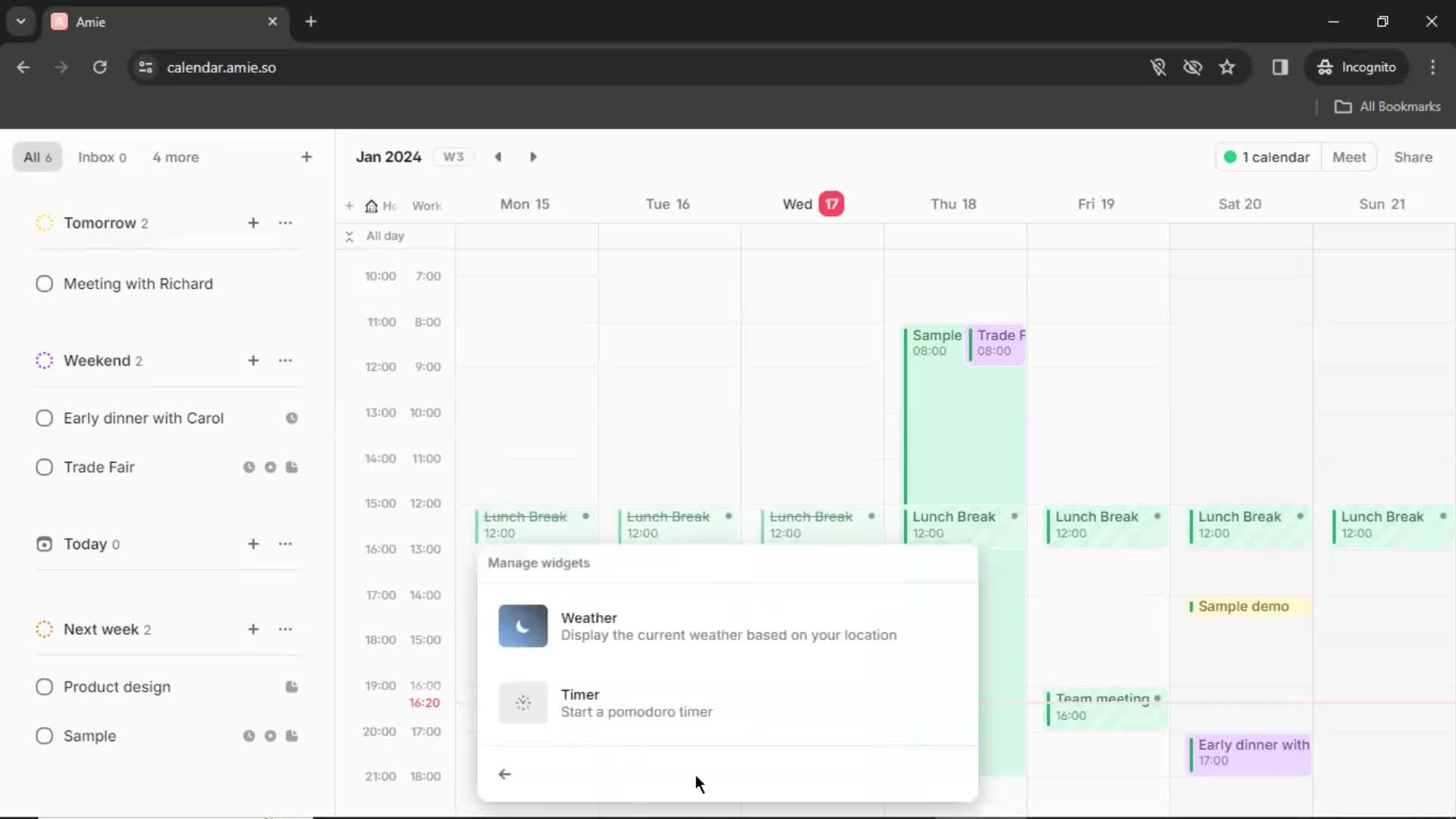Expand the 4 more sidebar section

[176, 157]
